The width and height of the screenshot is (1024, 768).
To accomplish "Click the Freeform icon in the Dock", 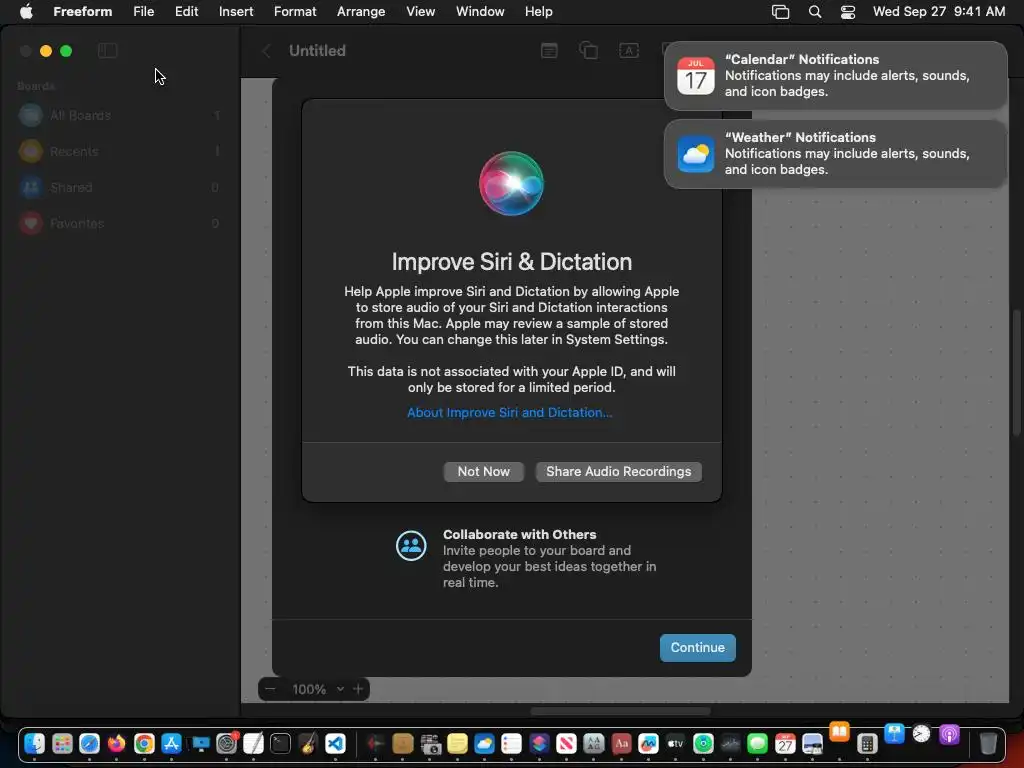I will [x=648, y=744].
